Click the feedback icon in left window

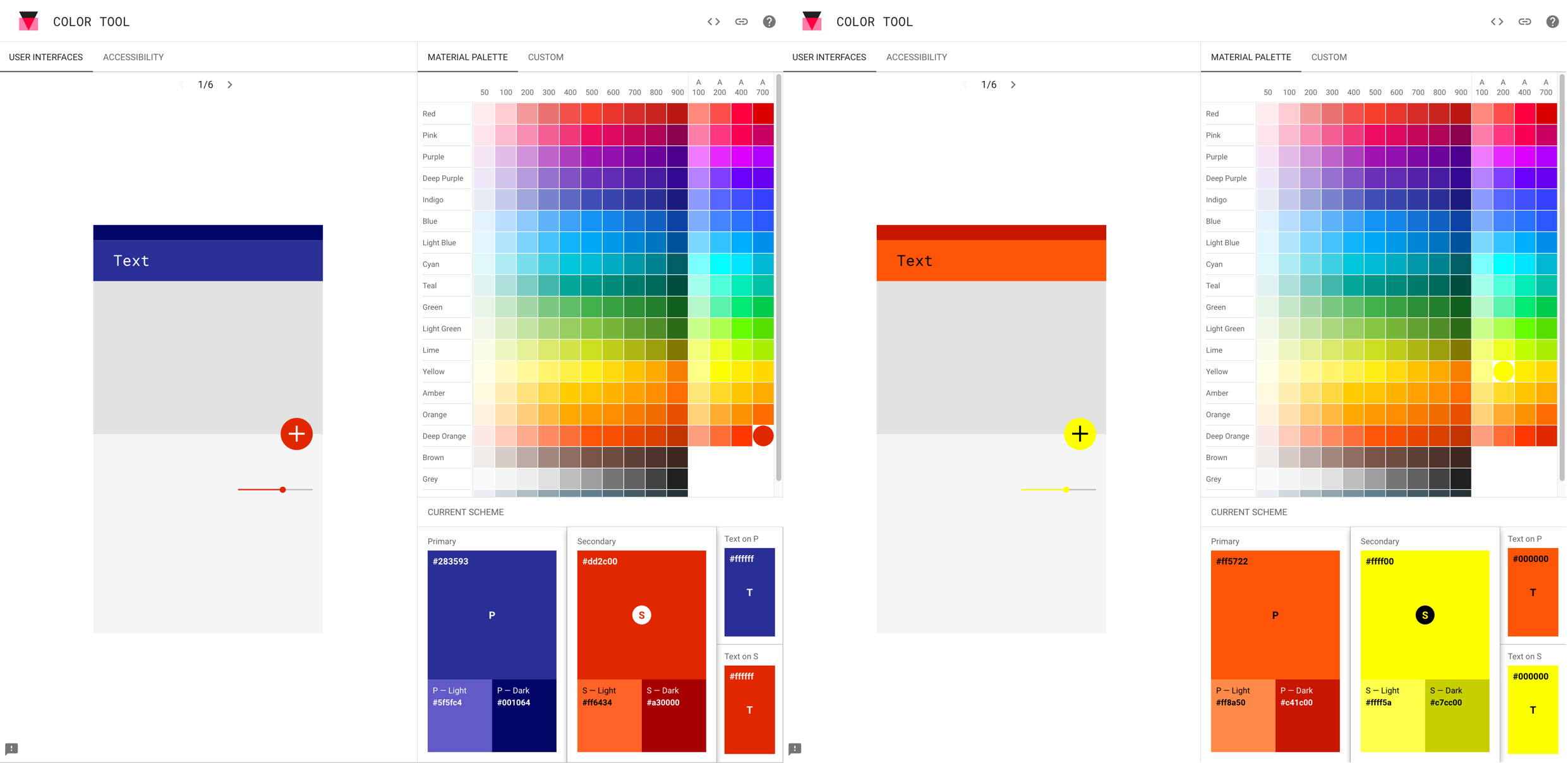tap(11, 749)
